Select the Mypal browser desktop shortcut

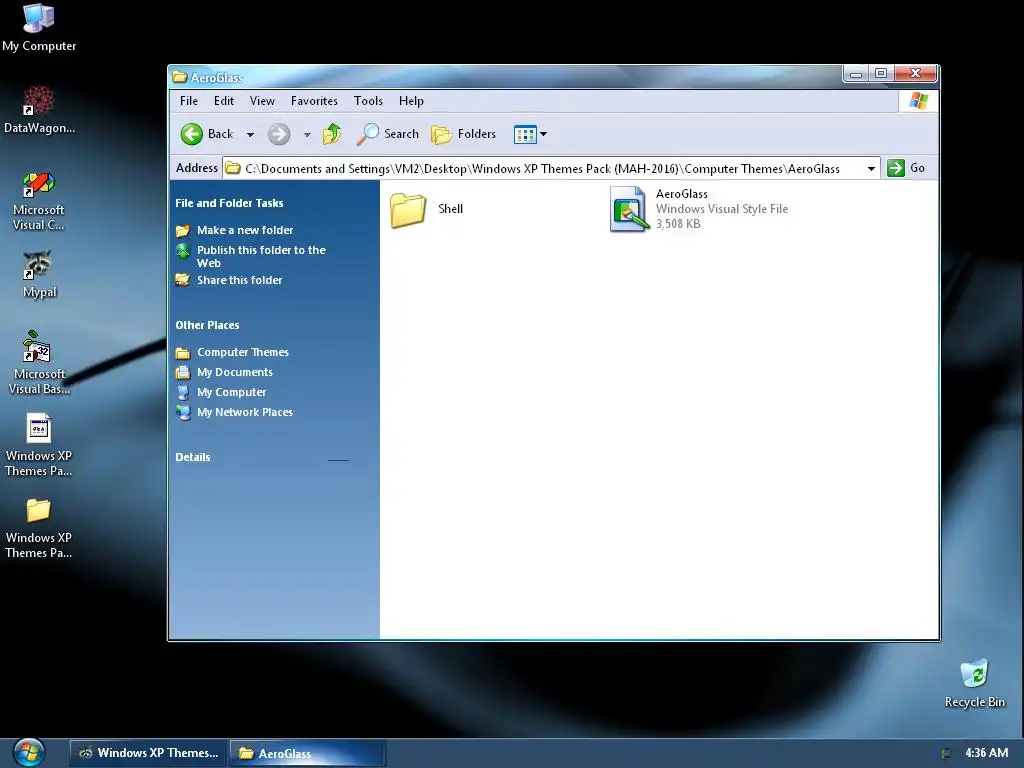(x=39, y=264)
